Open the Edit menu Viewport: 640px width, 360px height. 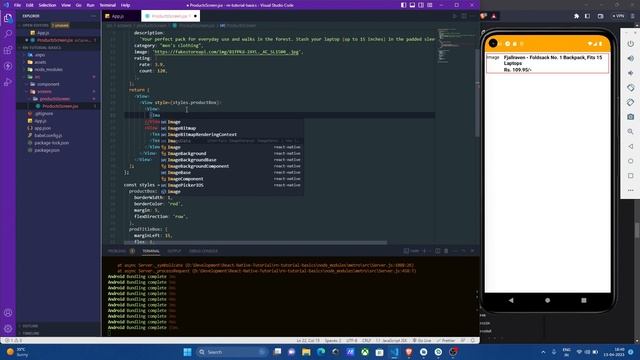click(30, 5)
